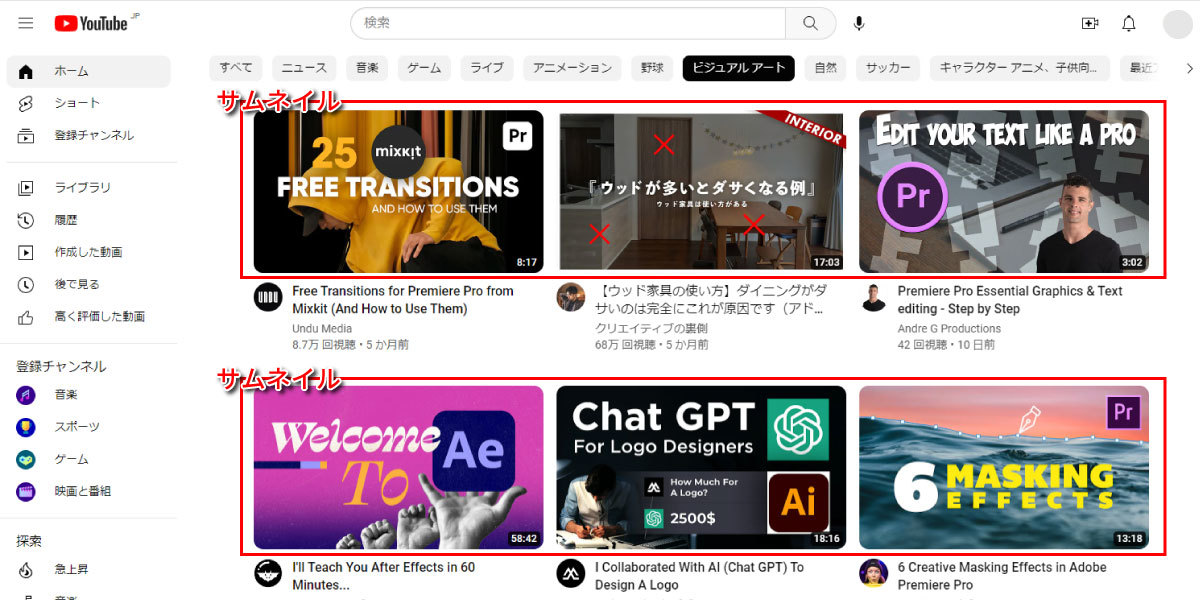The image size is (1200, 600).
Task: Click the Masking Effects video's channel avatar
Action: click(x=873, y=573)
